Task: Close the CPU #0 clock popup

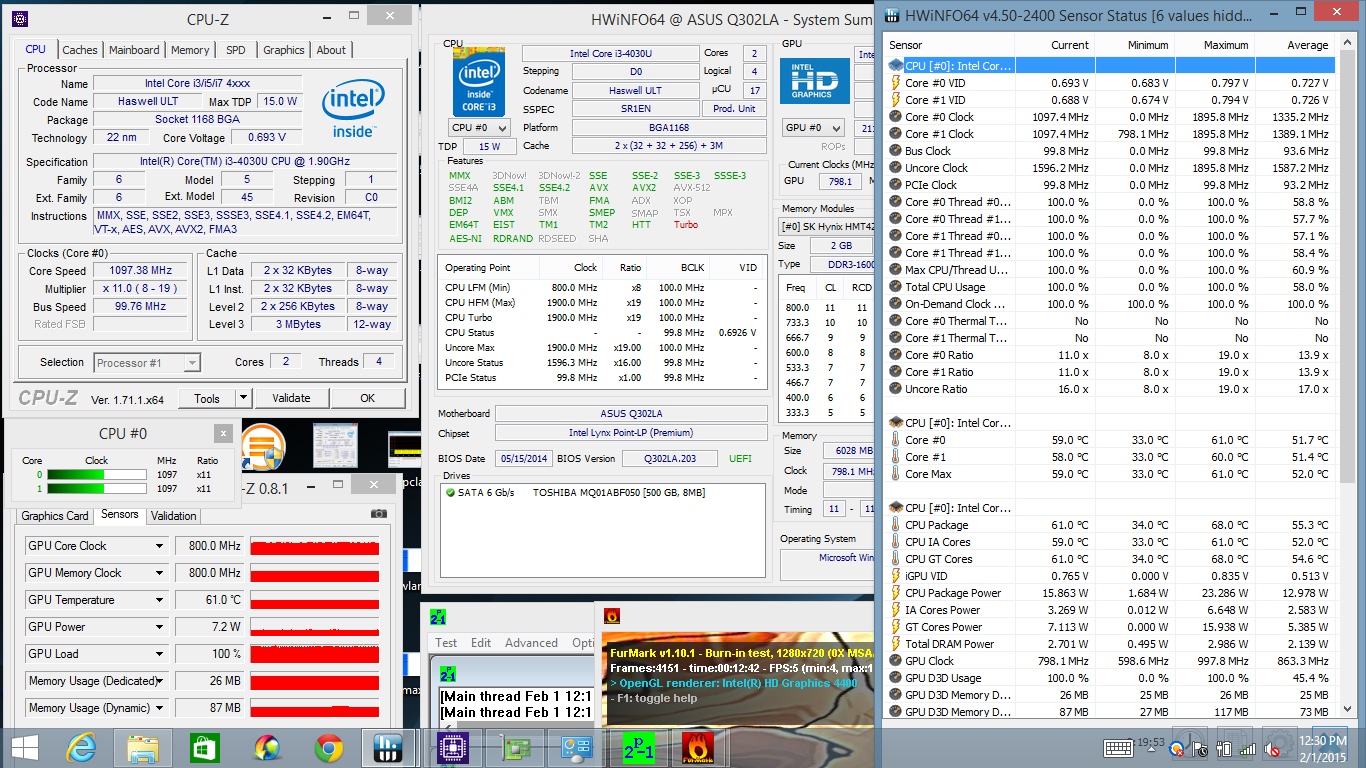Action: pos(223,433)
